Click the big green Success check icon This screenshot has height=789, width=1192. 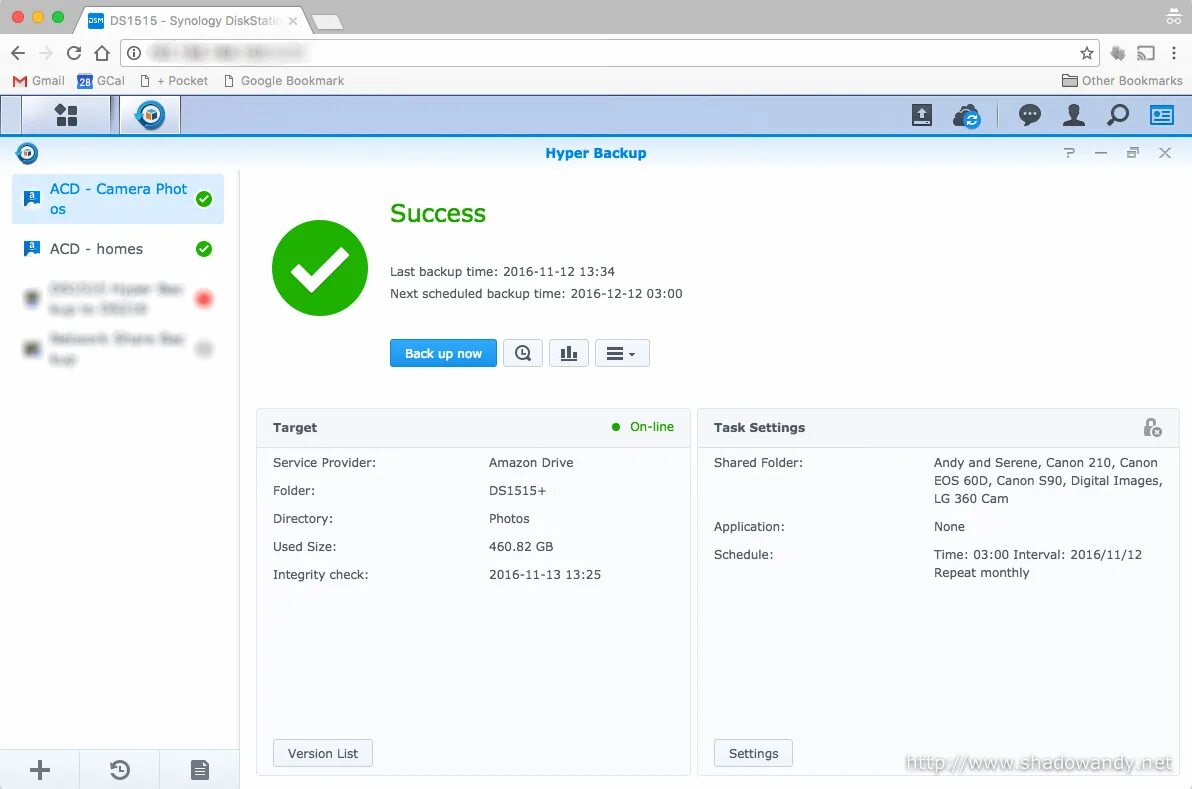320,268
